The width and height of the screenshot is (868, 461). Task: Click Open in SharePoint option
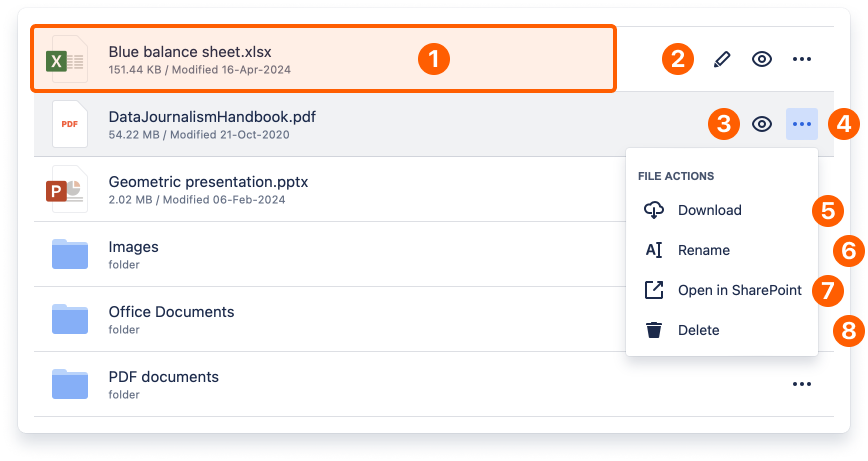[x=739, y=290]
